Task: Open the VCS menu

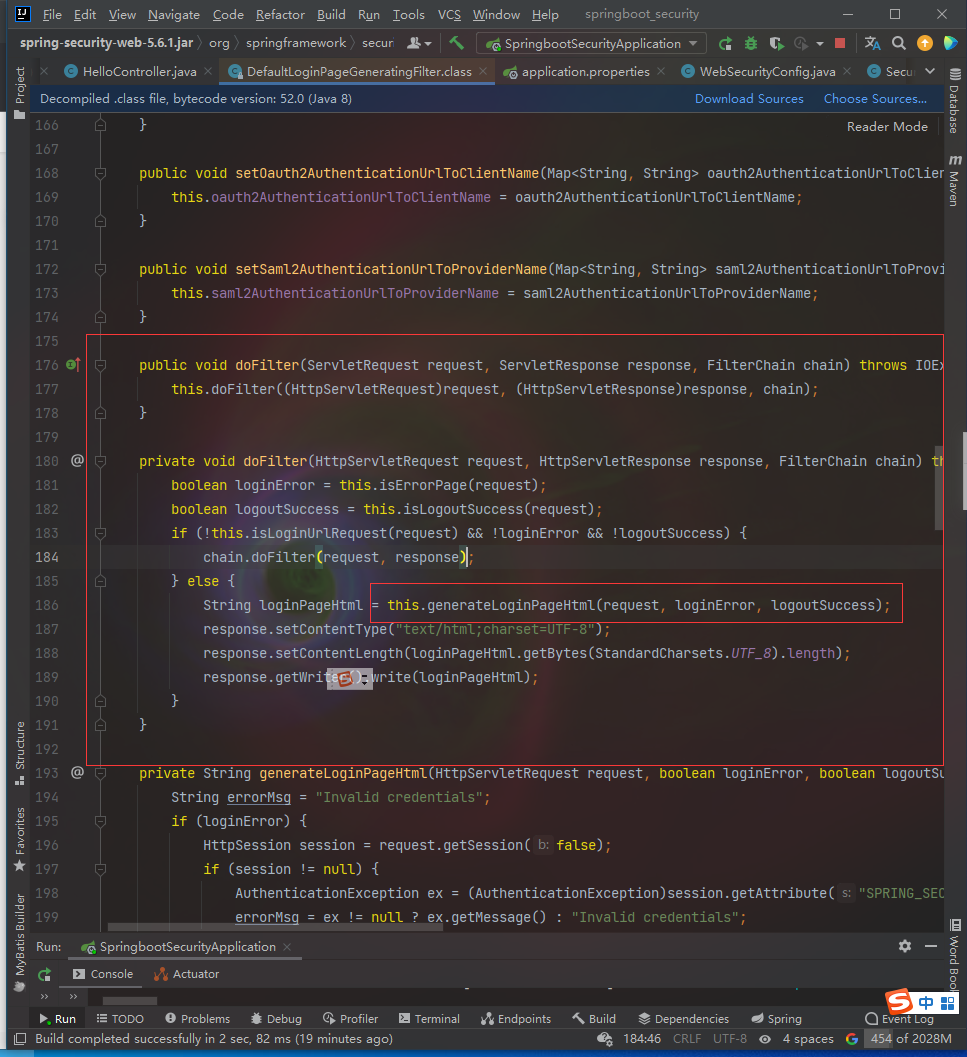Action: 449,14
